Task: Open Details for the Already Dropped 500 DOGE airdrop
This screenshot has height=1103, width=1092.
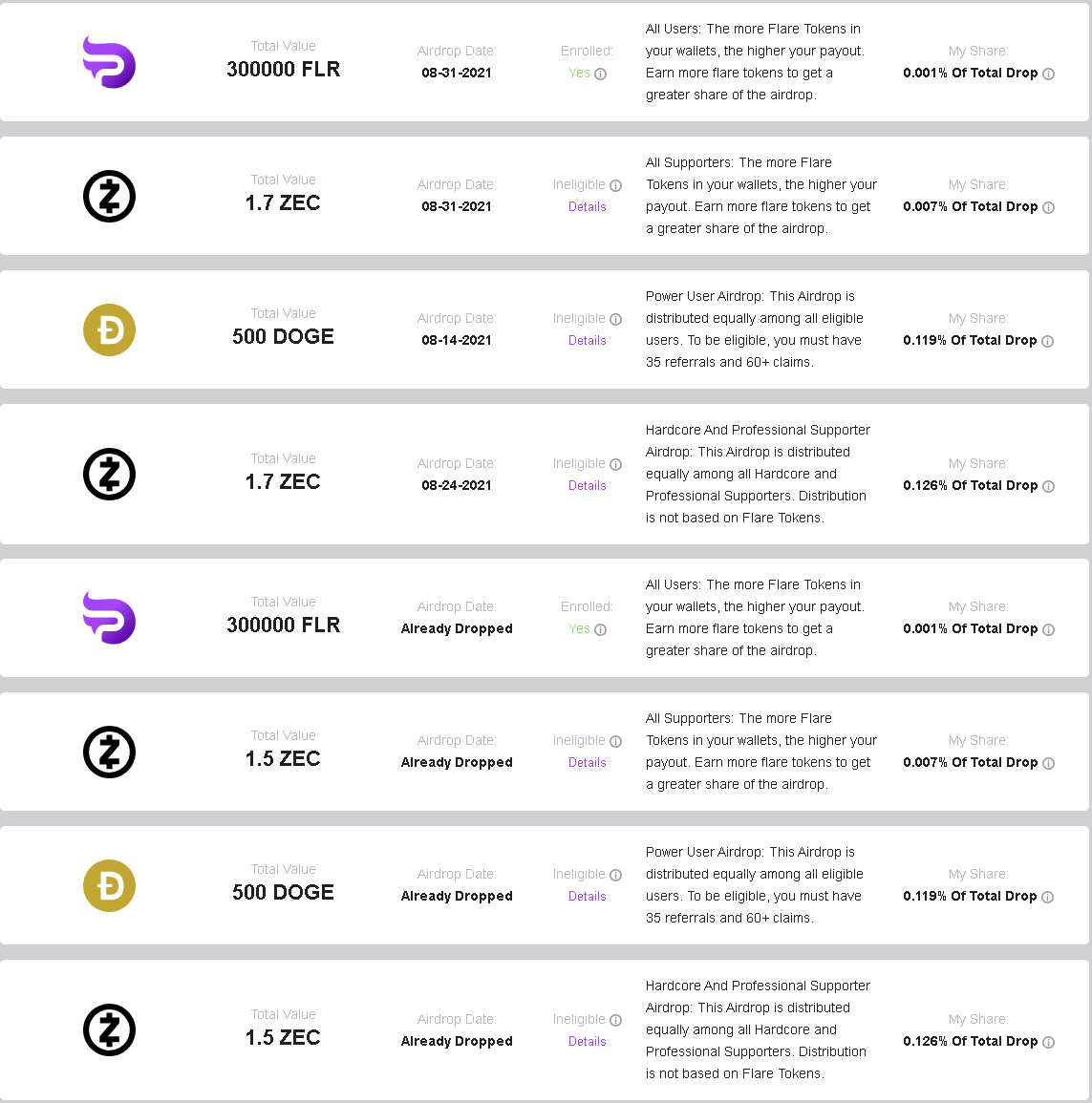Action: [x=587, y=896]
